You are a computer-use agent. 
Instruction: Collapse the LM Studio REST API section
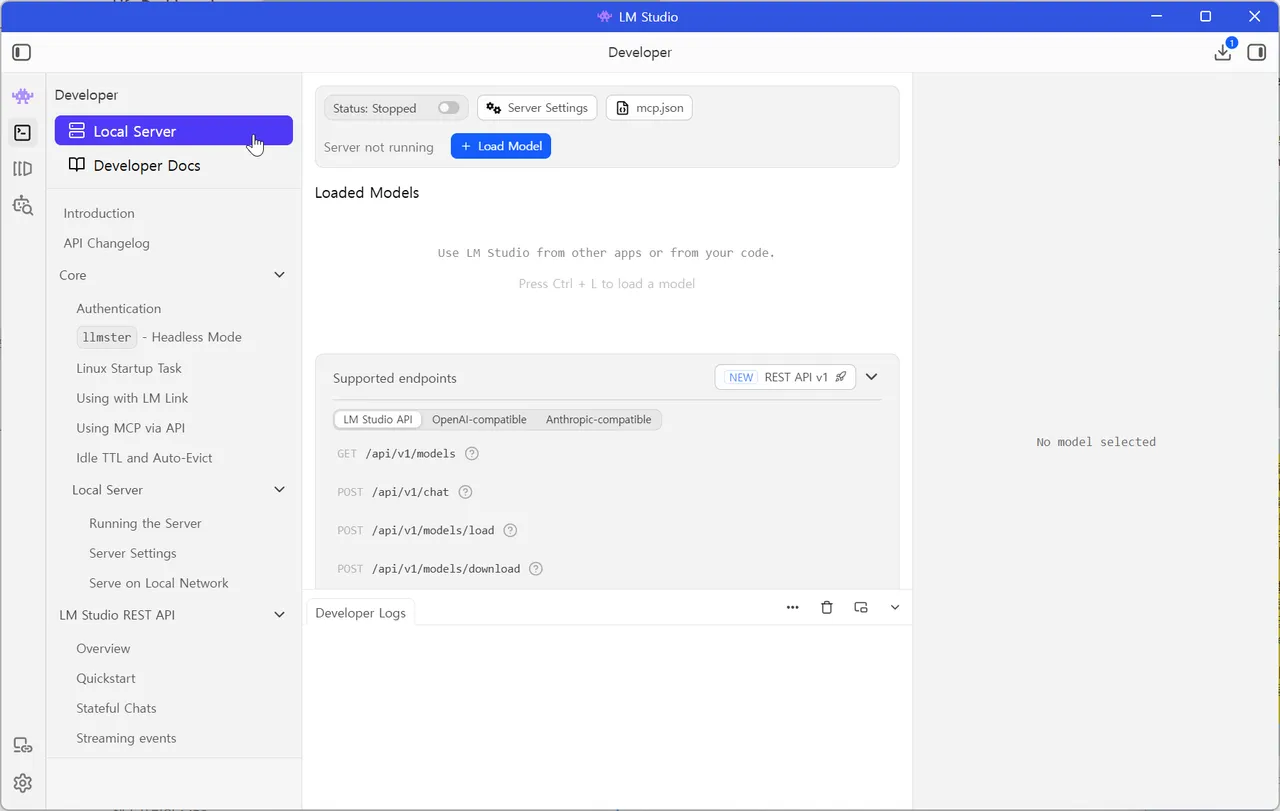pyautogui.click(x=280, y=615)
